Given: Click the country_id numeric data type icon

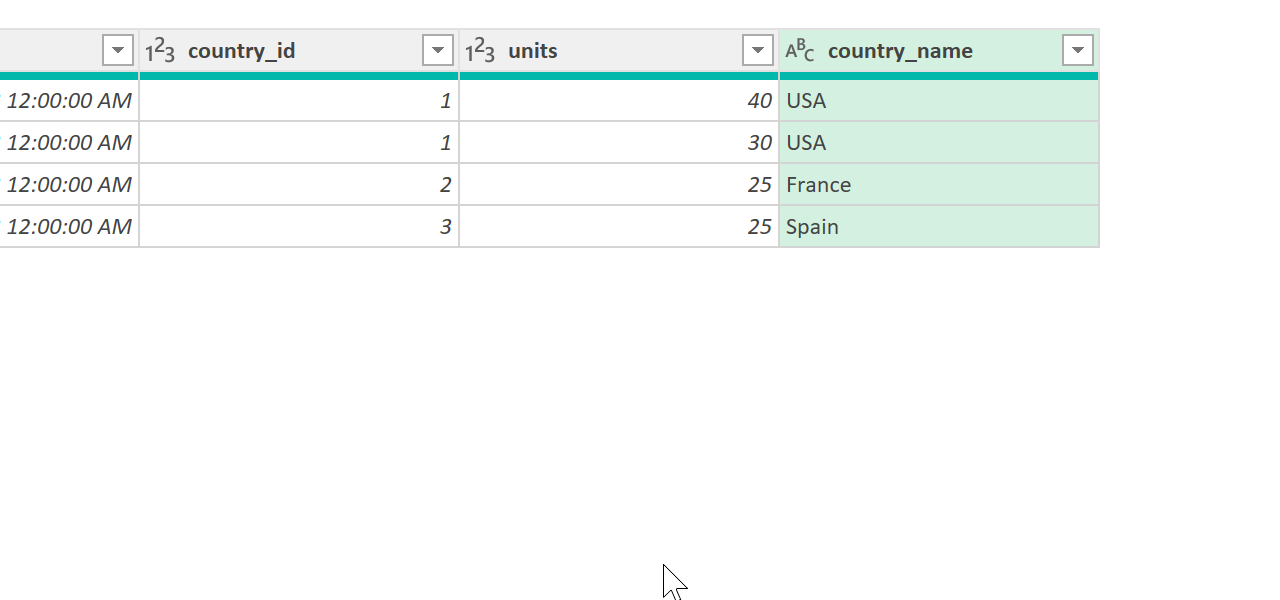Looking at the screenshot, I should point(160,51).
